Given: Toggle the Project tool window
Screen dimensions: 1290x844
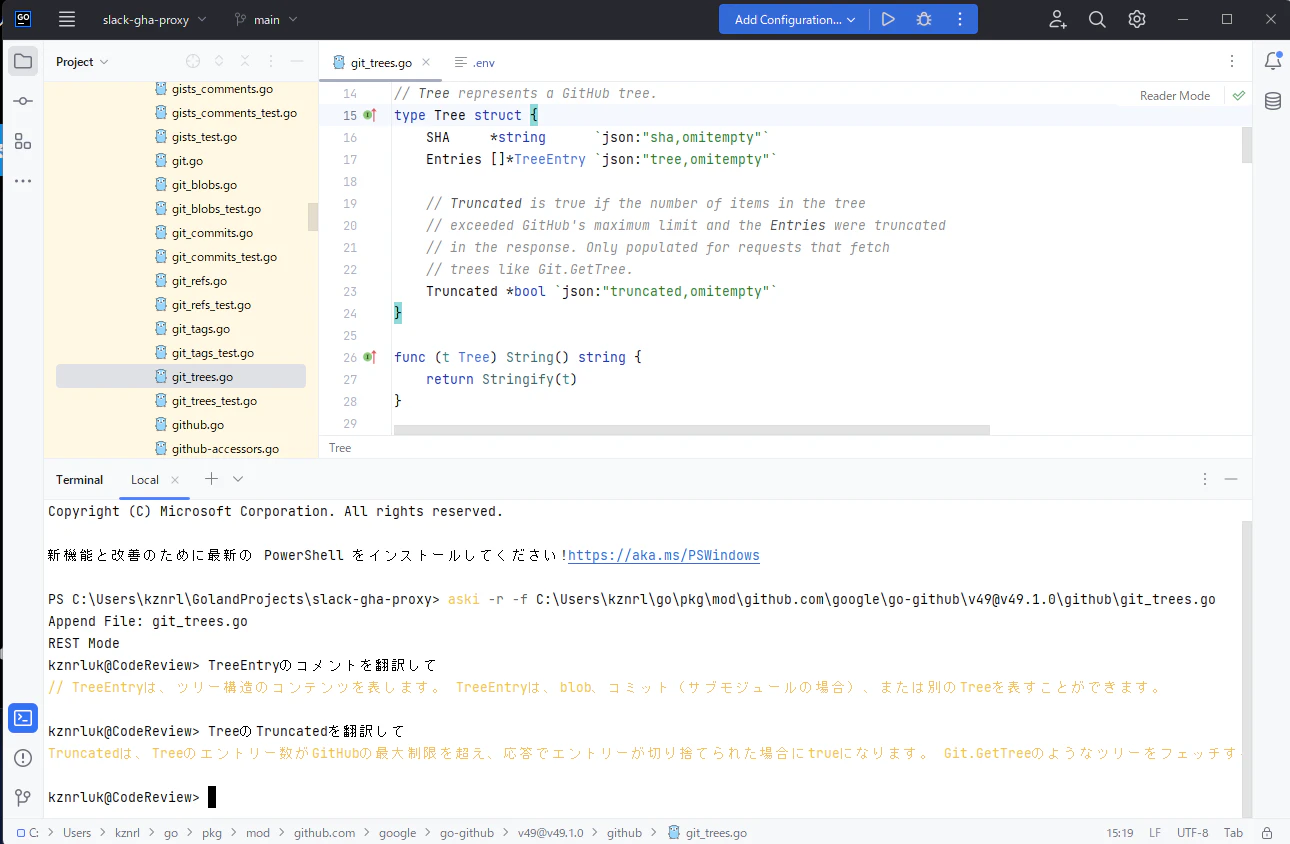Looking at the screenshot, I should (23, 62).
